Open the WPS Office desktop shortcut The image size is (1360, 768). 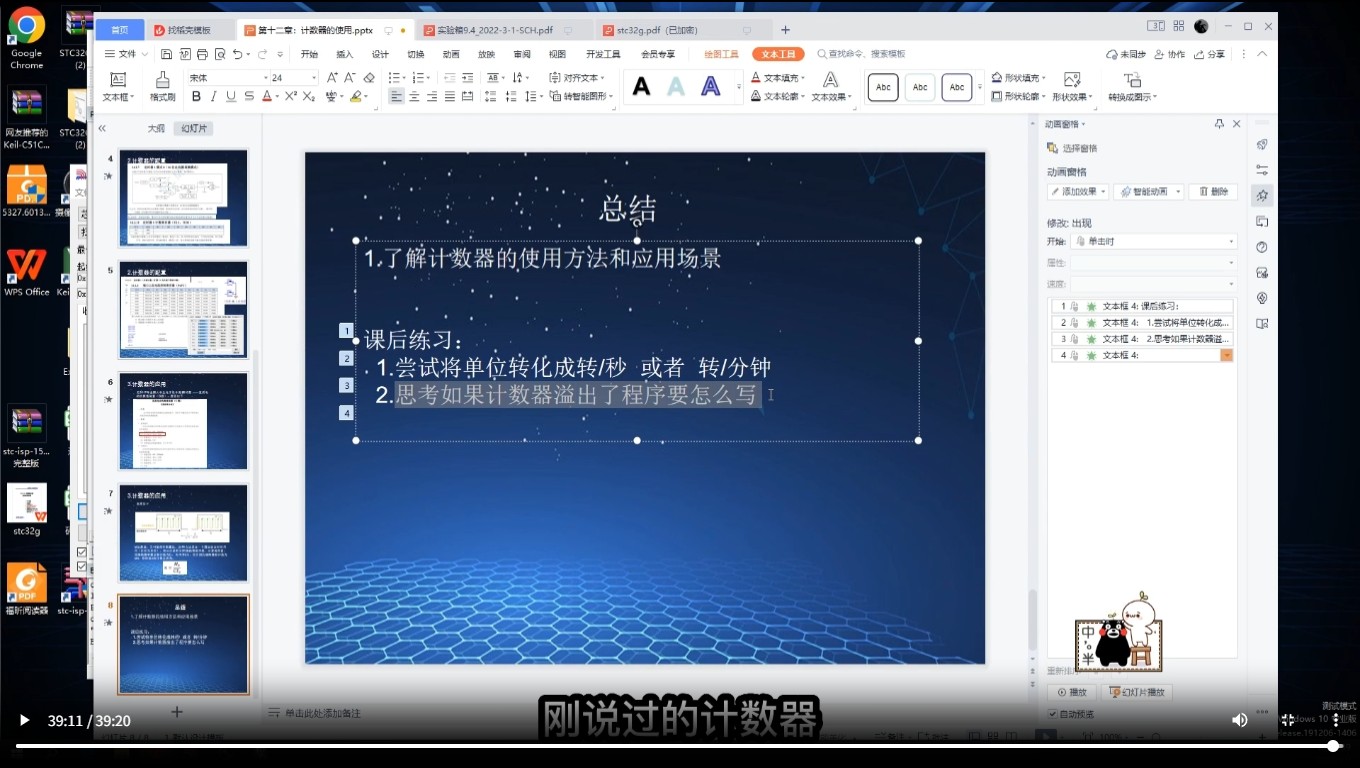tap(27, 272)
